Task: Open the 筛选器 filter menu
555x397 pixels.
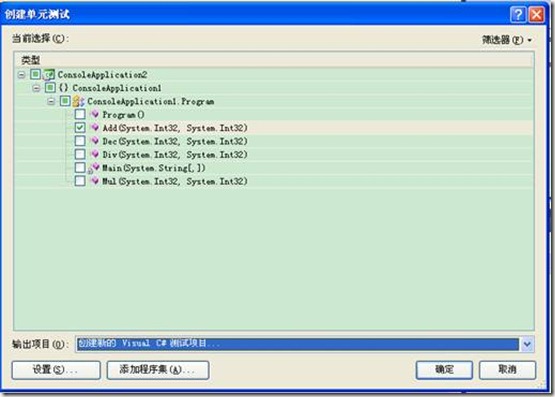Action: (507, 40)
